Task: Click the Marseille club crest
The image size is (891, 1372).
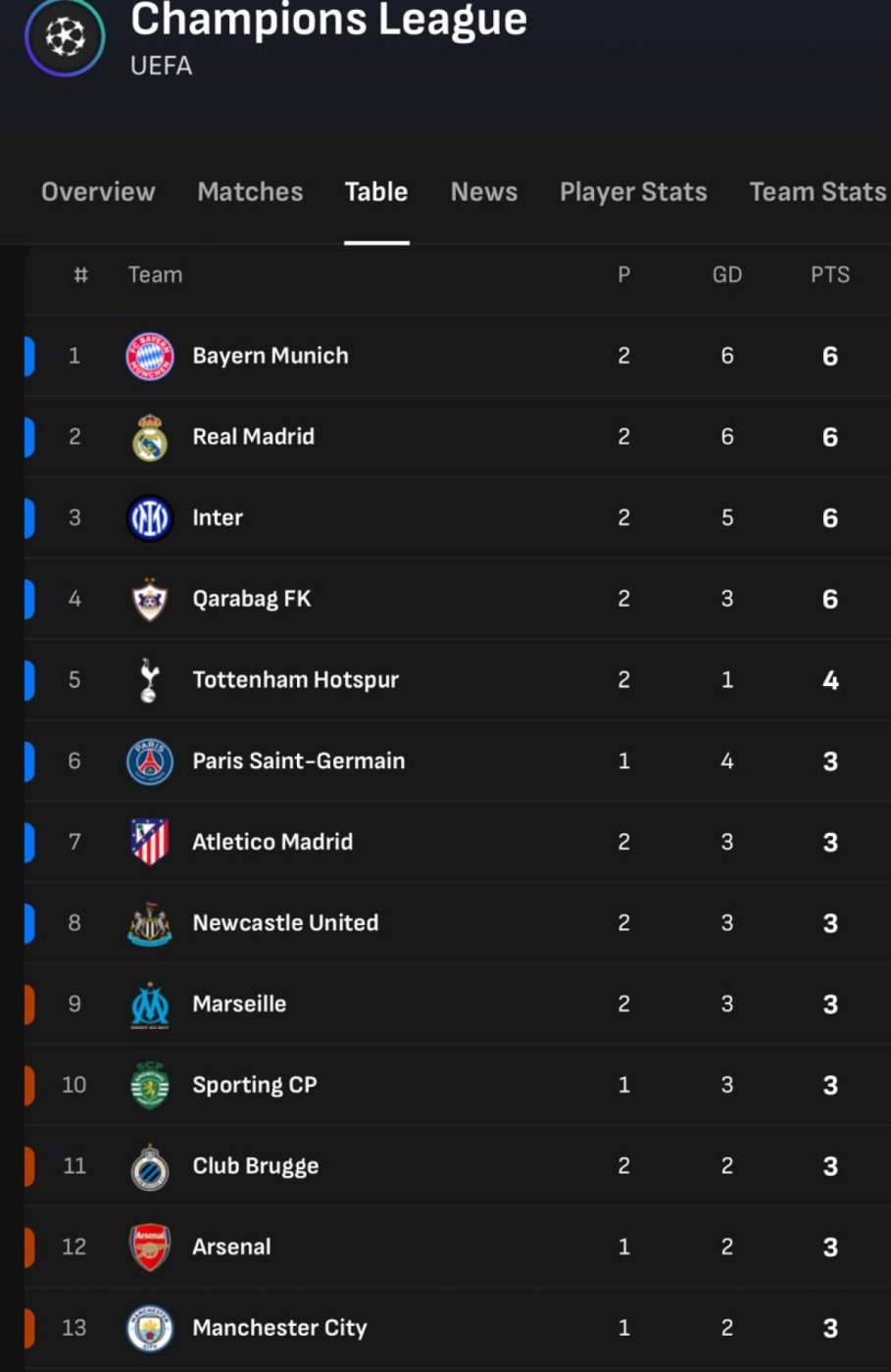Action: [x=150, y=1004]
